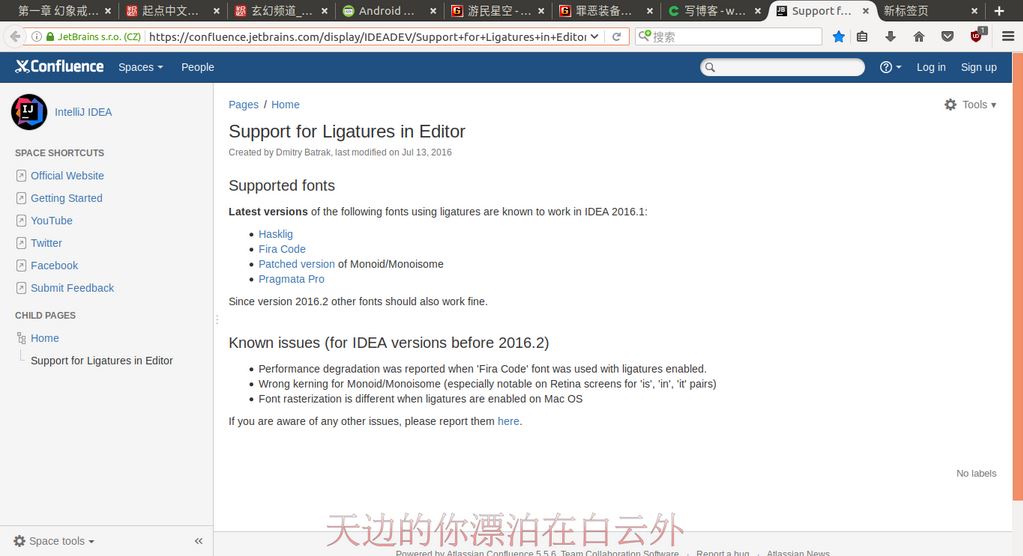Image resolution: width=1023 pixels, height=556 pixels.
Task: Click the Firefox back arrow button
Action: (x=14, y=37)
